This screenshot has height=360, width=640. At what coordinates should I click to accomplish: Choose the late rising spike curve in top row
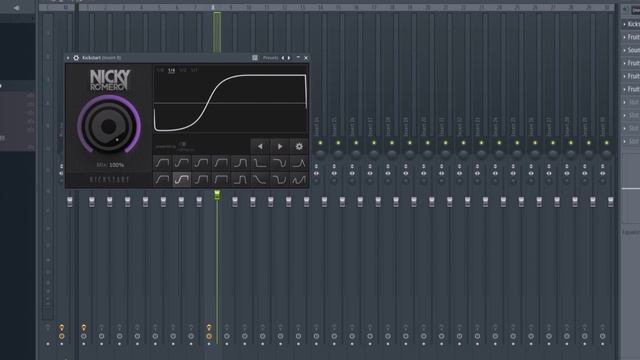click(x=299, y=163)
